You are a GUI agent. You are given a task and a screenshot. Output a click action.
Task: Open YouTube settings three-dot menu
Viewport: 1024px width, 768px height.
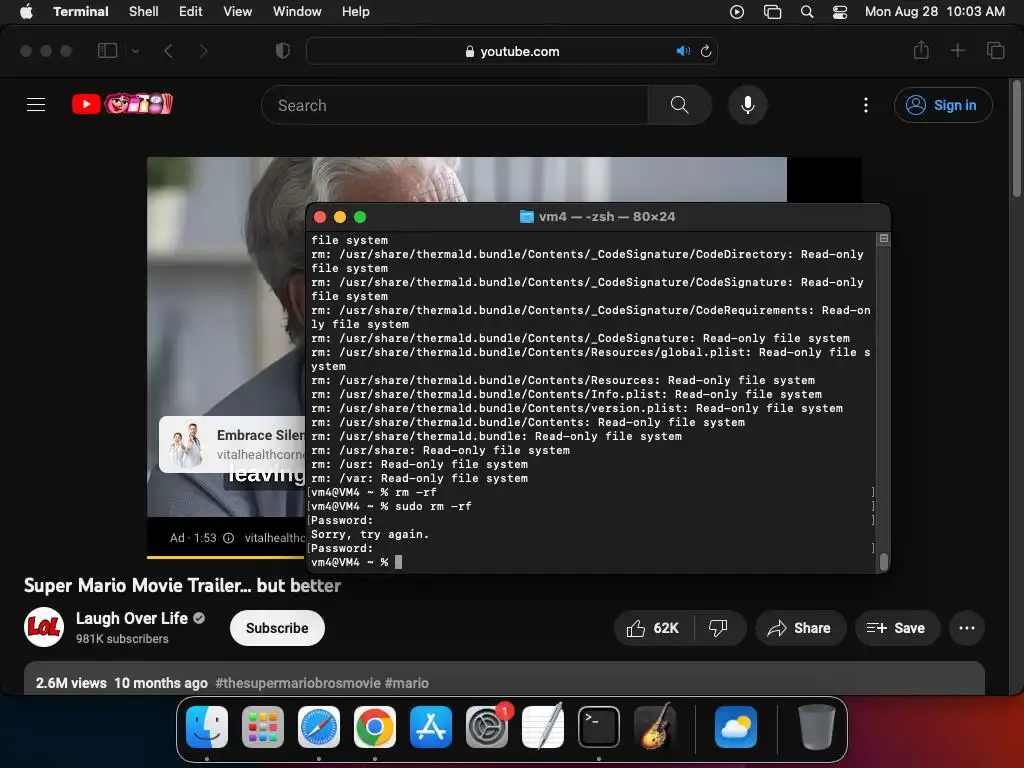tap(866, 105)
